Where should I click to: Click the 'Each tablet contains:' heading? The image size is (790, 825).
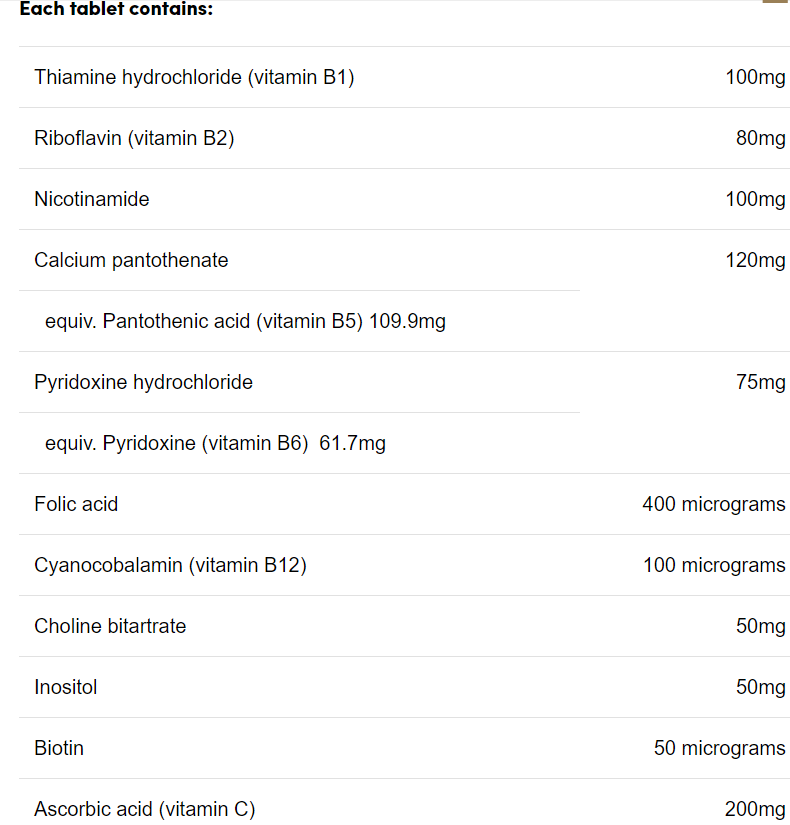[116, 8]
